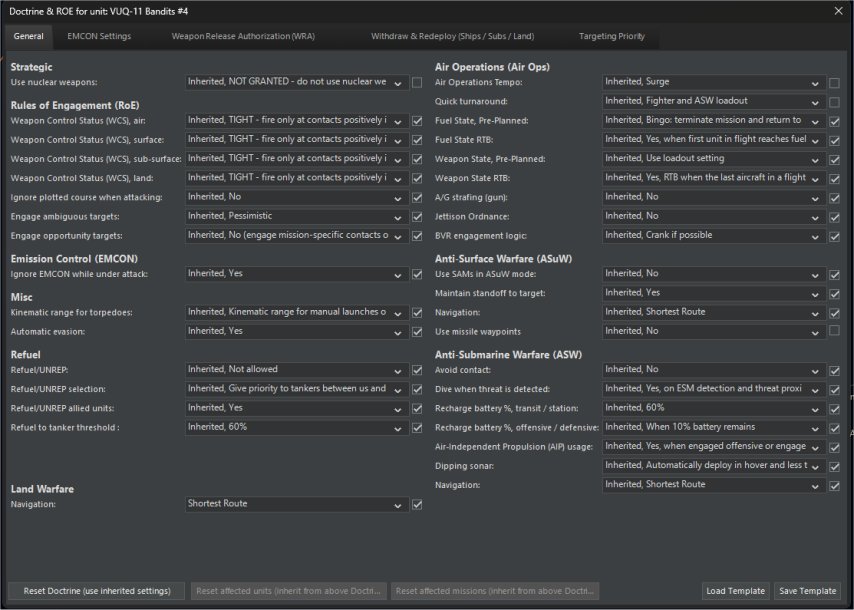Open Fuel State, Pre-Planned dropdown
The image size is (854, 610).
pos(714,120)
